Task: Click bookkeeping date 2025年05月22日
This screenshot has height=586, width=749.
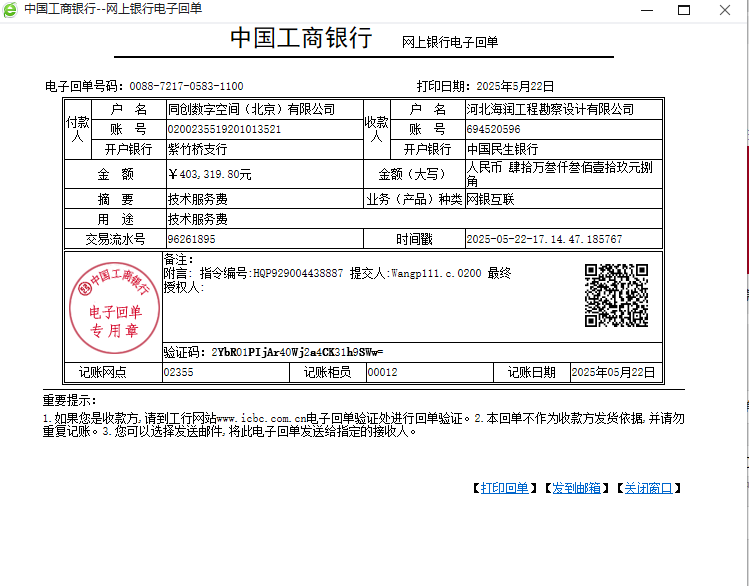Action: (x=613, y=372)
